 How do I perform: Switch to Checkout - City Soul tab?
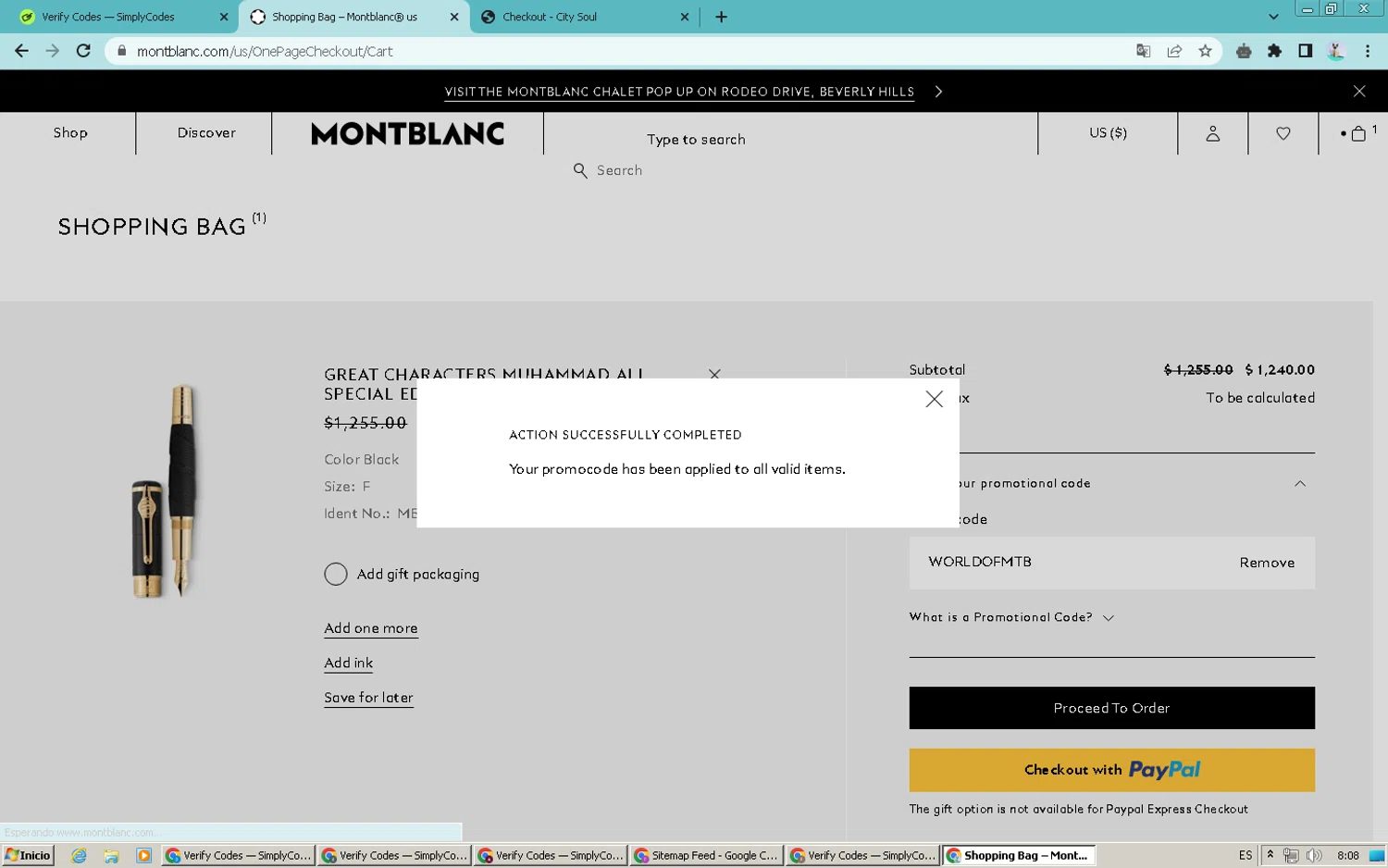[x=585, y=17]
